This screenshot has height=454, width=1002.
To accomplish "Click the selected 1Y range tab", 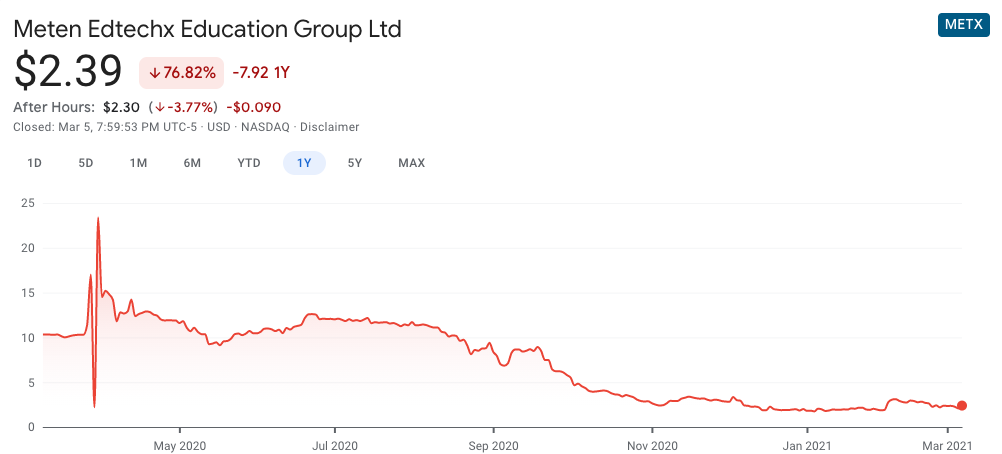I will [x=304, y=163].
